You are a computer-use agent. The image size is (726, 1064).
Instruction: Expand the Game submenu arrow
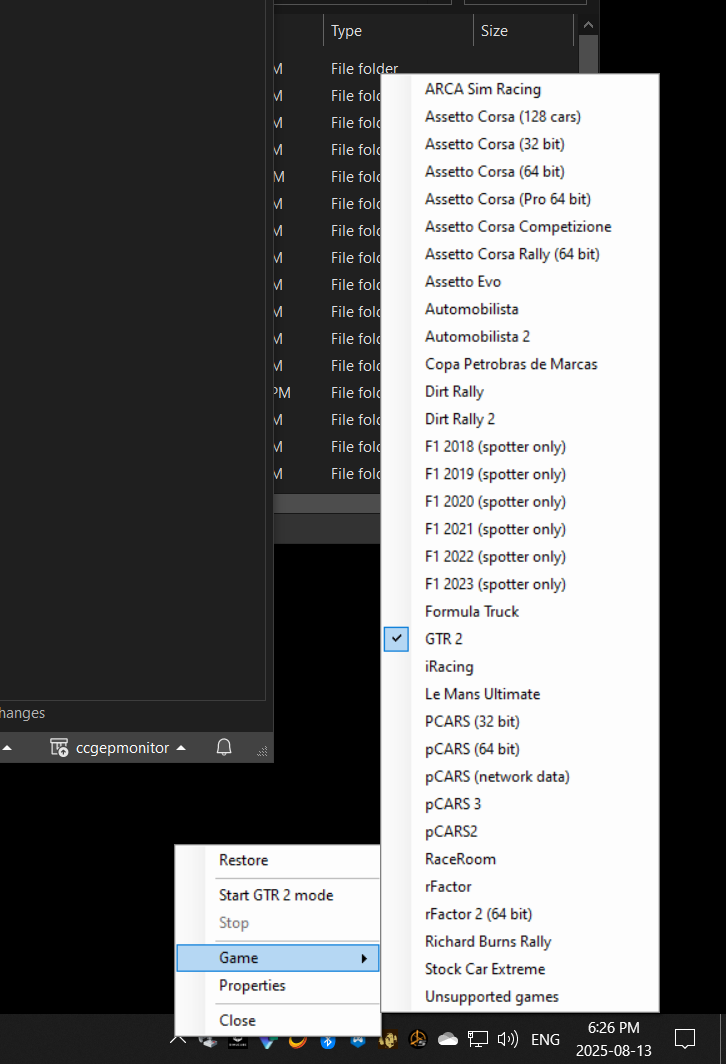364,958
